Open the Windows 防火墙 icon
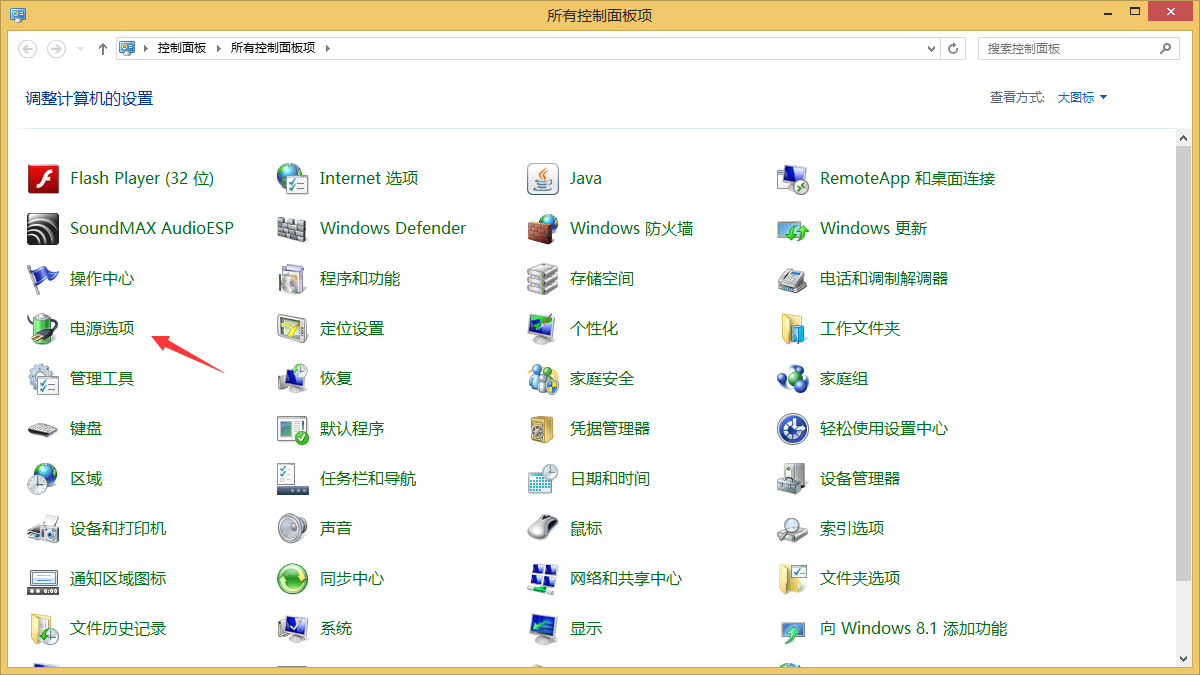Viewport: 1200px width, 675px height. pyautogui.click(x=542, y=229)
